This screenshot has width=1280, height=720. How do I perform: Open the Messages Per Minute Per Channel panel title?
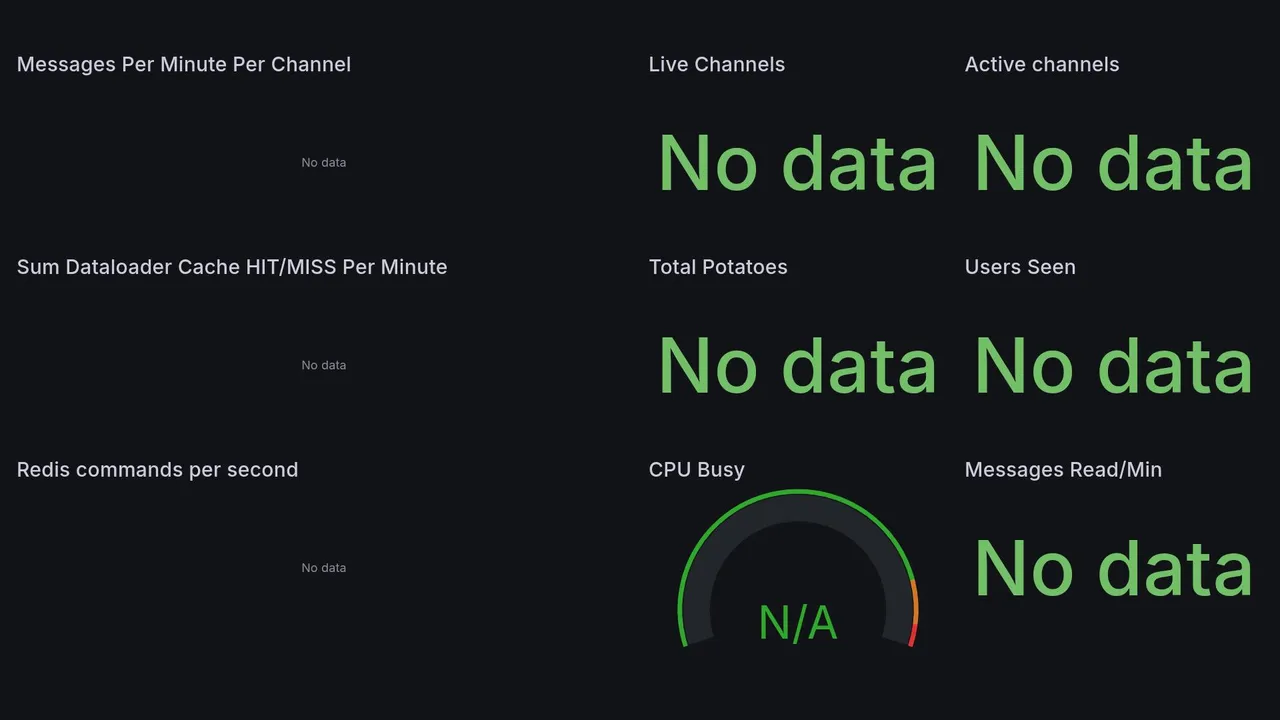184,65
